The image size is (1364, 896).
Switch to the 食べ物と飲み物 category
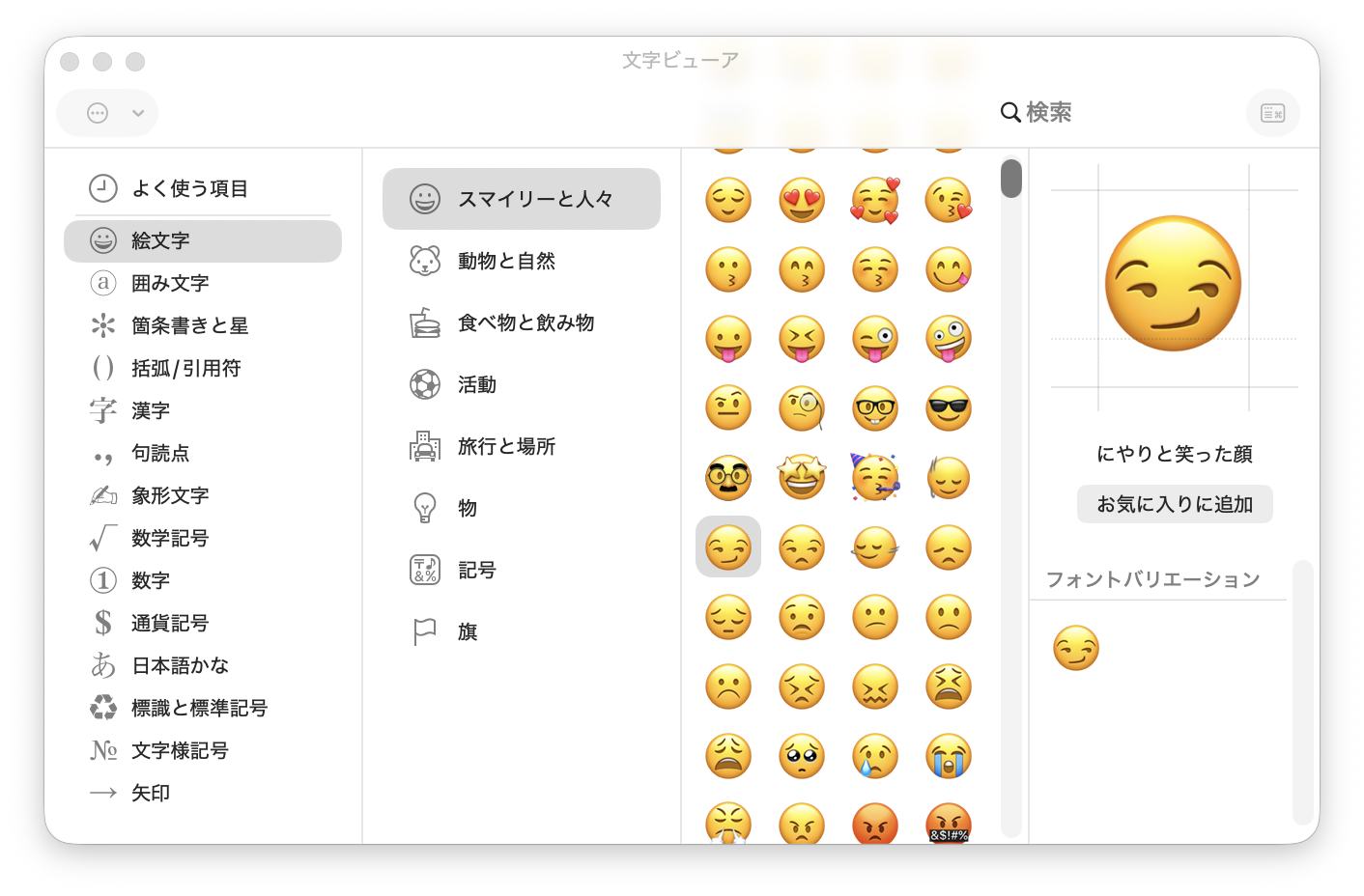click(526, 322)
